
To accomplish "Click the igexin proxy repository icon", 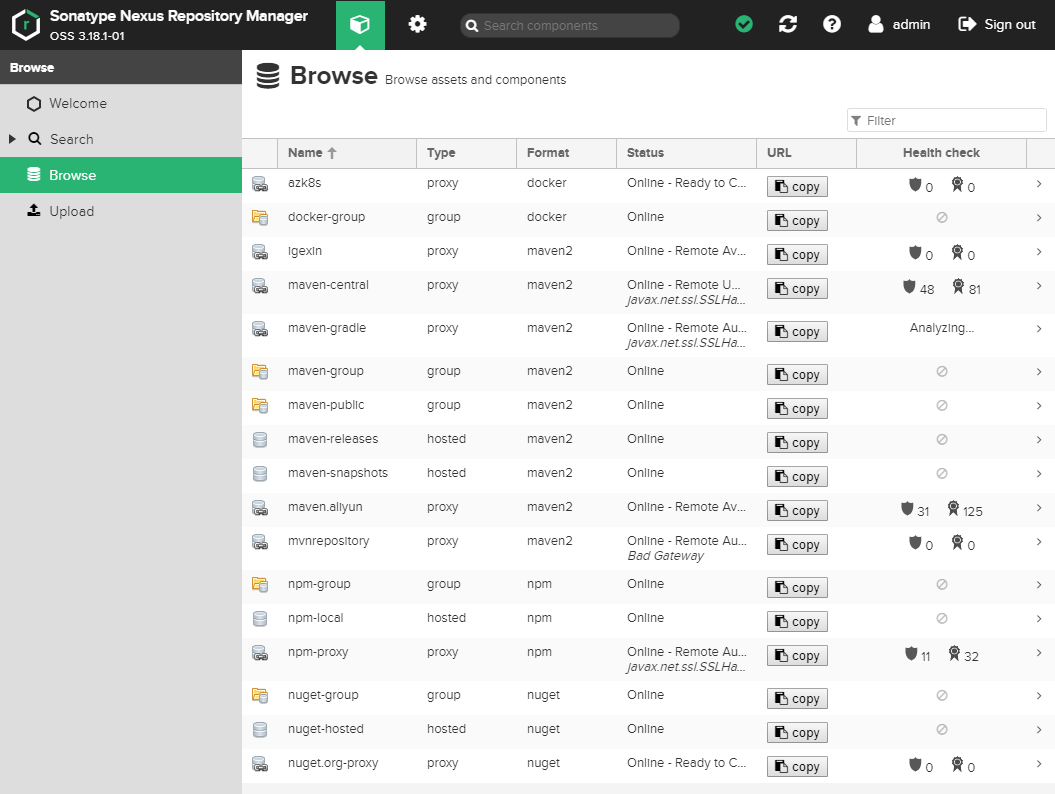I will [x=260, y=251].
